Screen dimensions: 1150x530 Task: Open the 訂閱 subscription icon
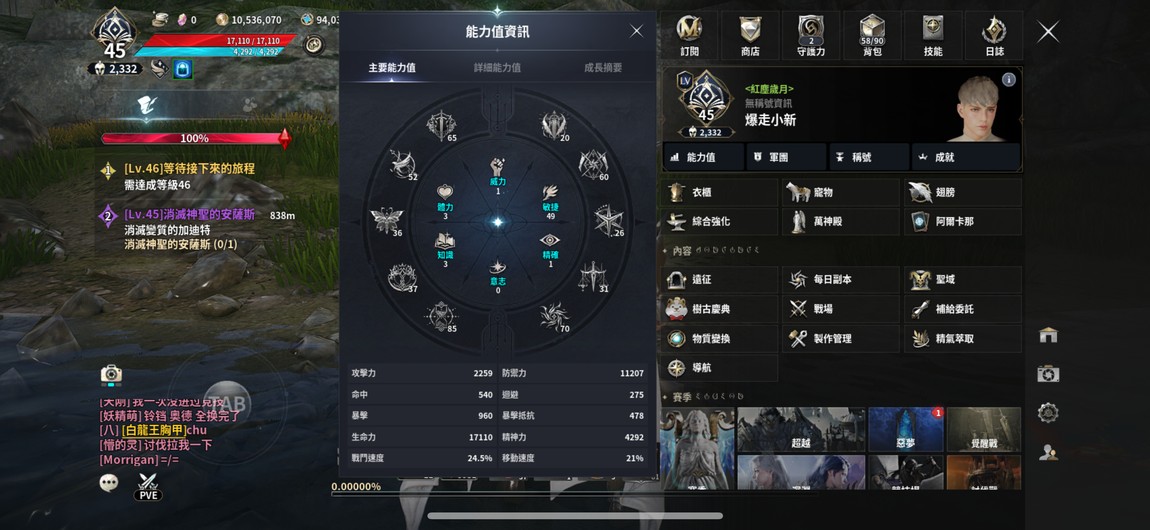tap(689, 35)
